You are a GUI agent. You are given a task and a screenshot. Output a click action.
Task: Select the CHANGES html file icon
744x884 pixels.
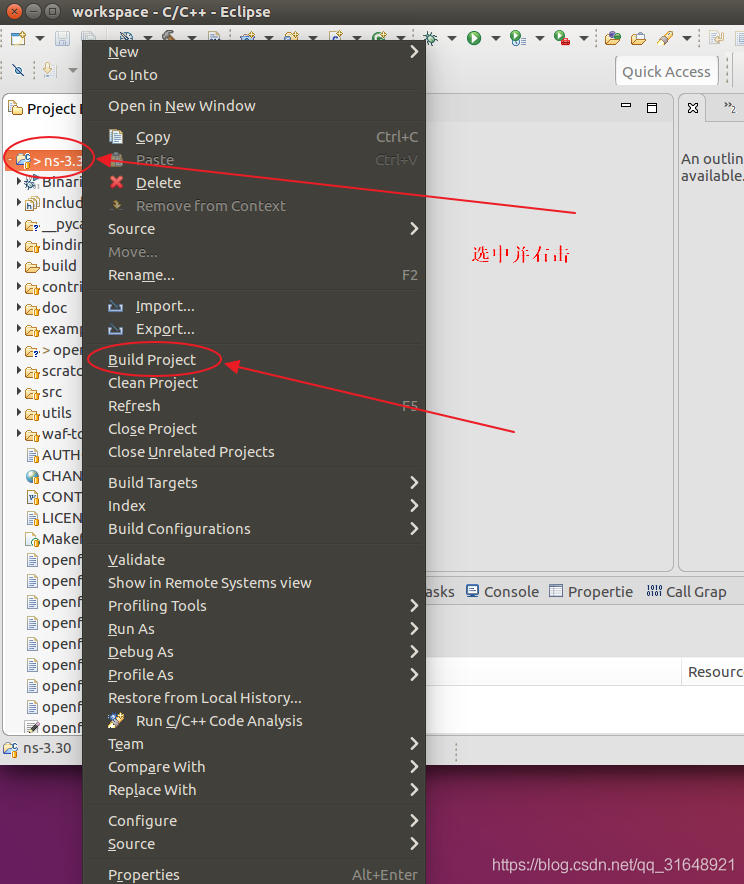click(33, 476)
